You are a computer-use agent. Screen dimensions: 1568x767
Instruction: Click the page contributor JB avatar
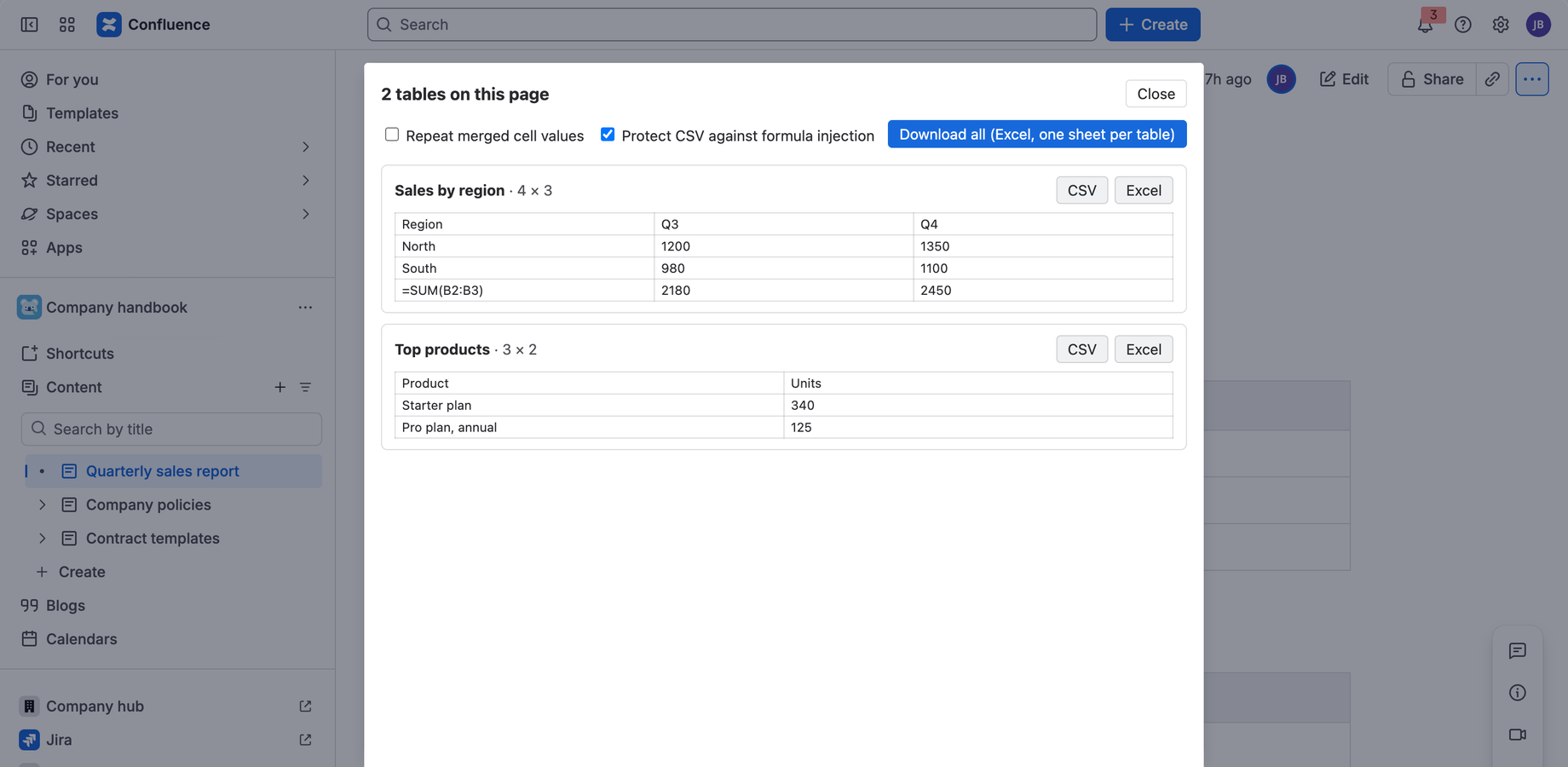click(1281, 79)
